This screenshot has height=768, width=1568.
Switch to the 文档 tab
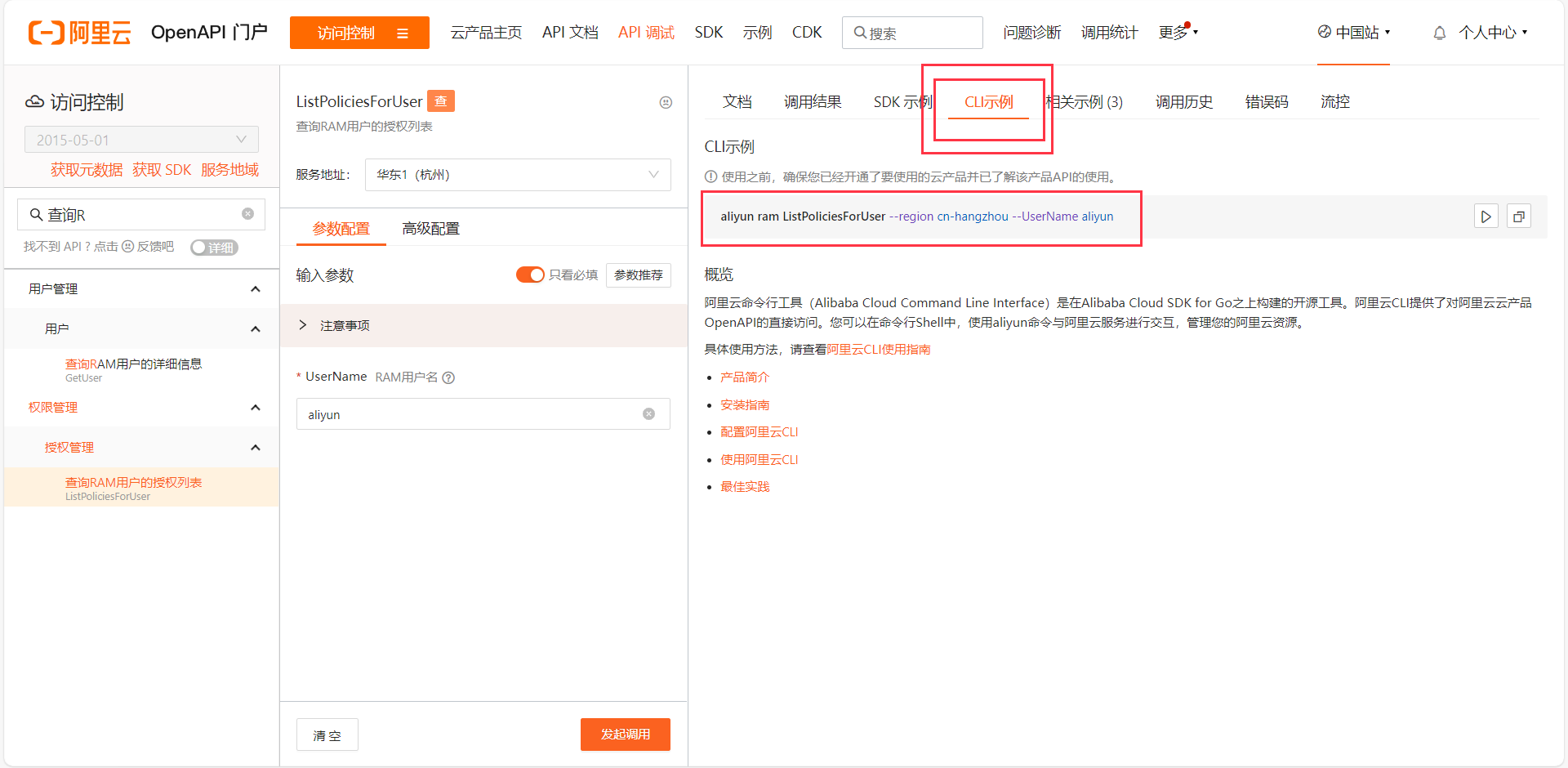737,102
